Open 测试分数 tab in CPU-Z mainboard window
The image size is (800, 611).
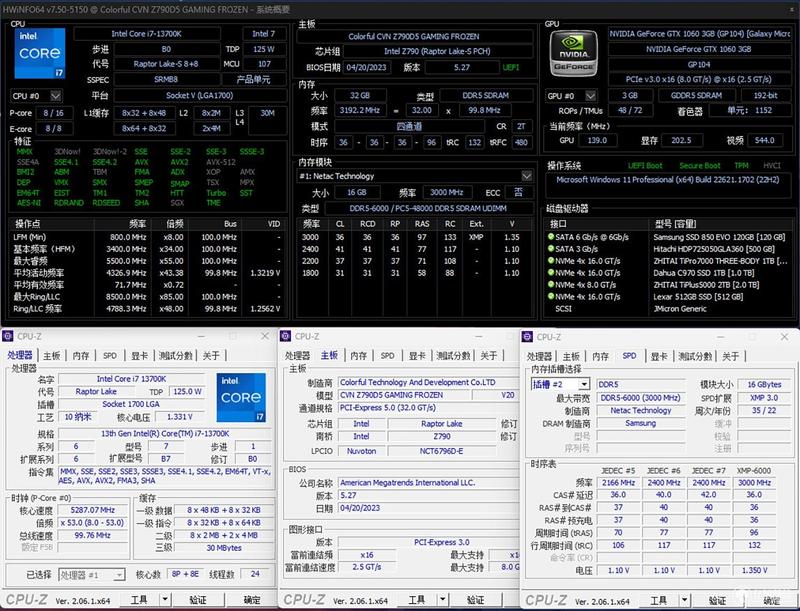pyautogui.click(x=453, y=355)
